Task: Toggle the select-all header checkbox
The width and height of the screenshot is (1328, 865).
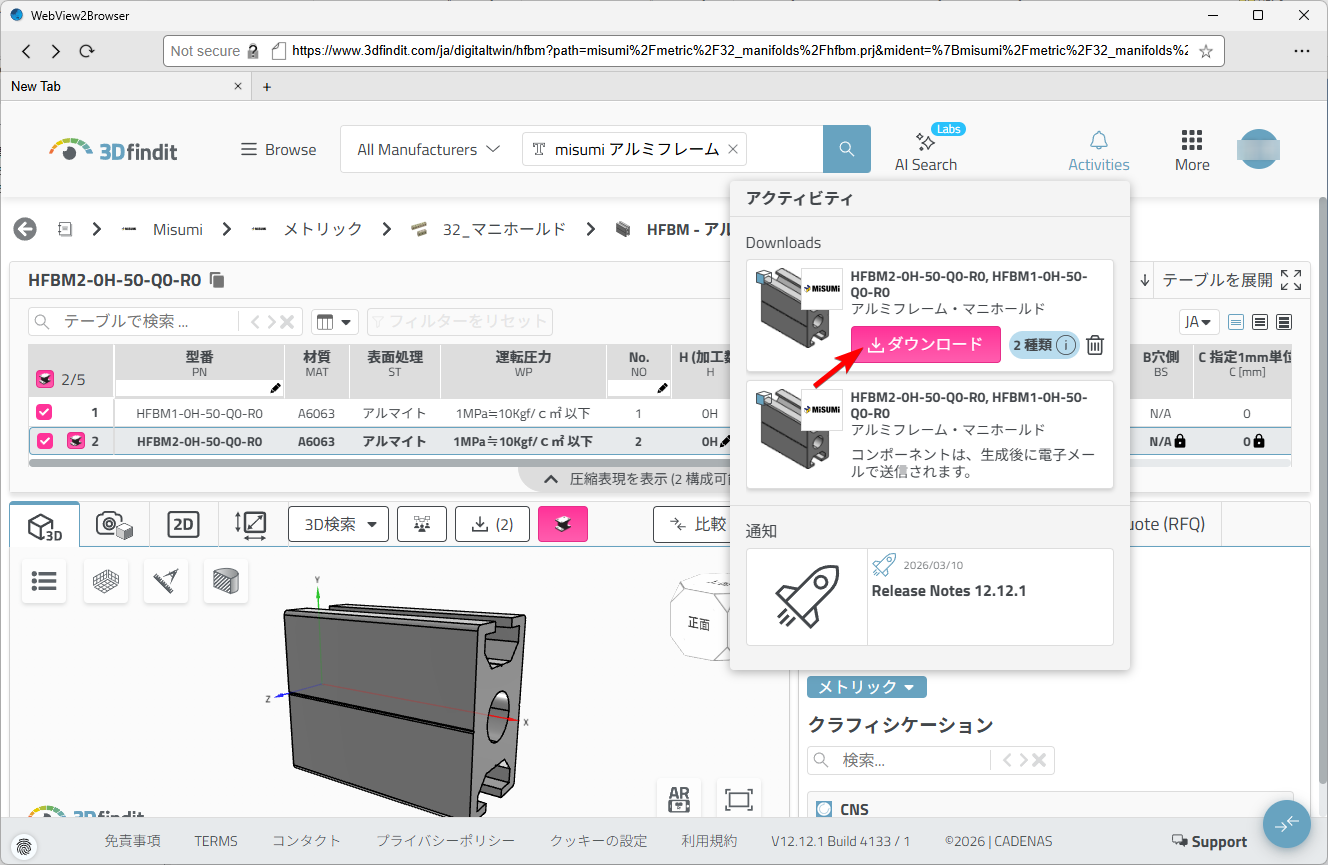Action: (45, 379)
